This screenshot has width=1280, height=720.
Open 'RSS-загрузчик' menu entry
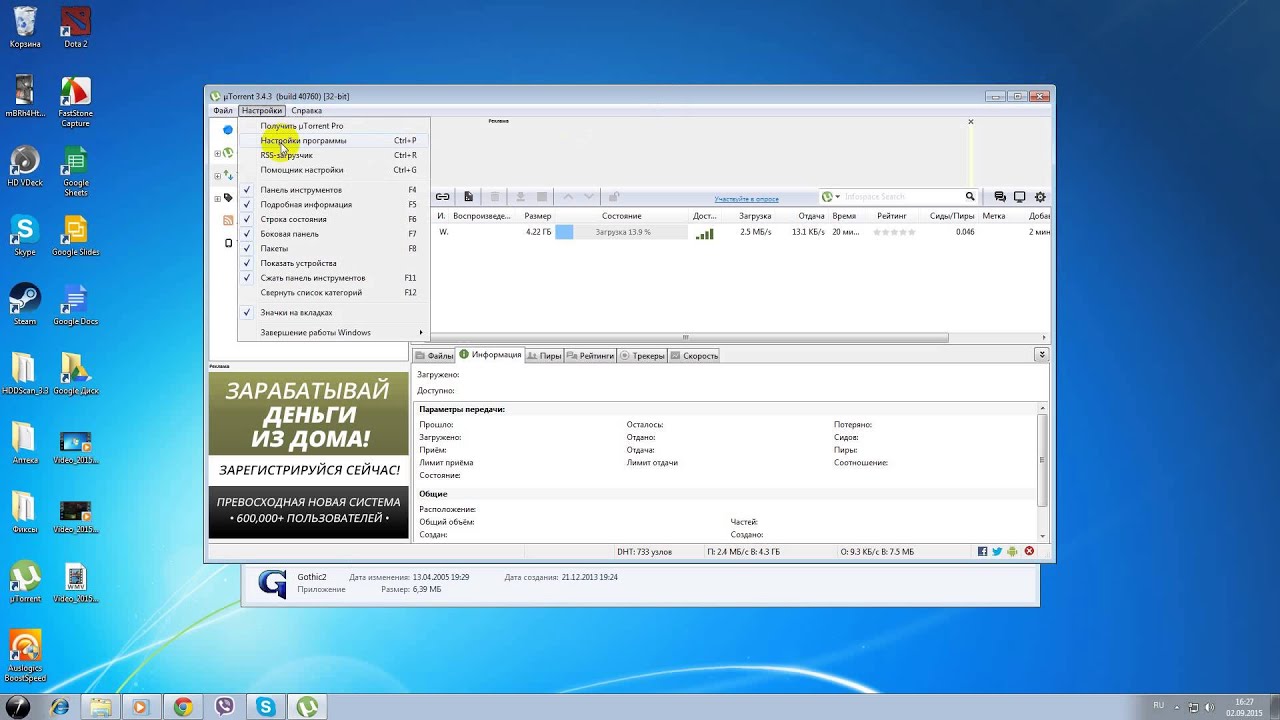(333, 155)
